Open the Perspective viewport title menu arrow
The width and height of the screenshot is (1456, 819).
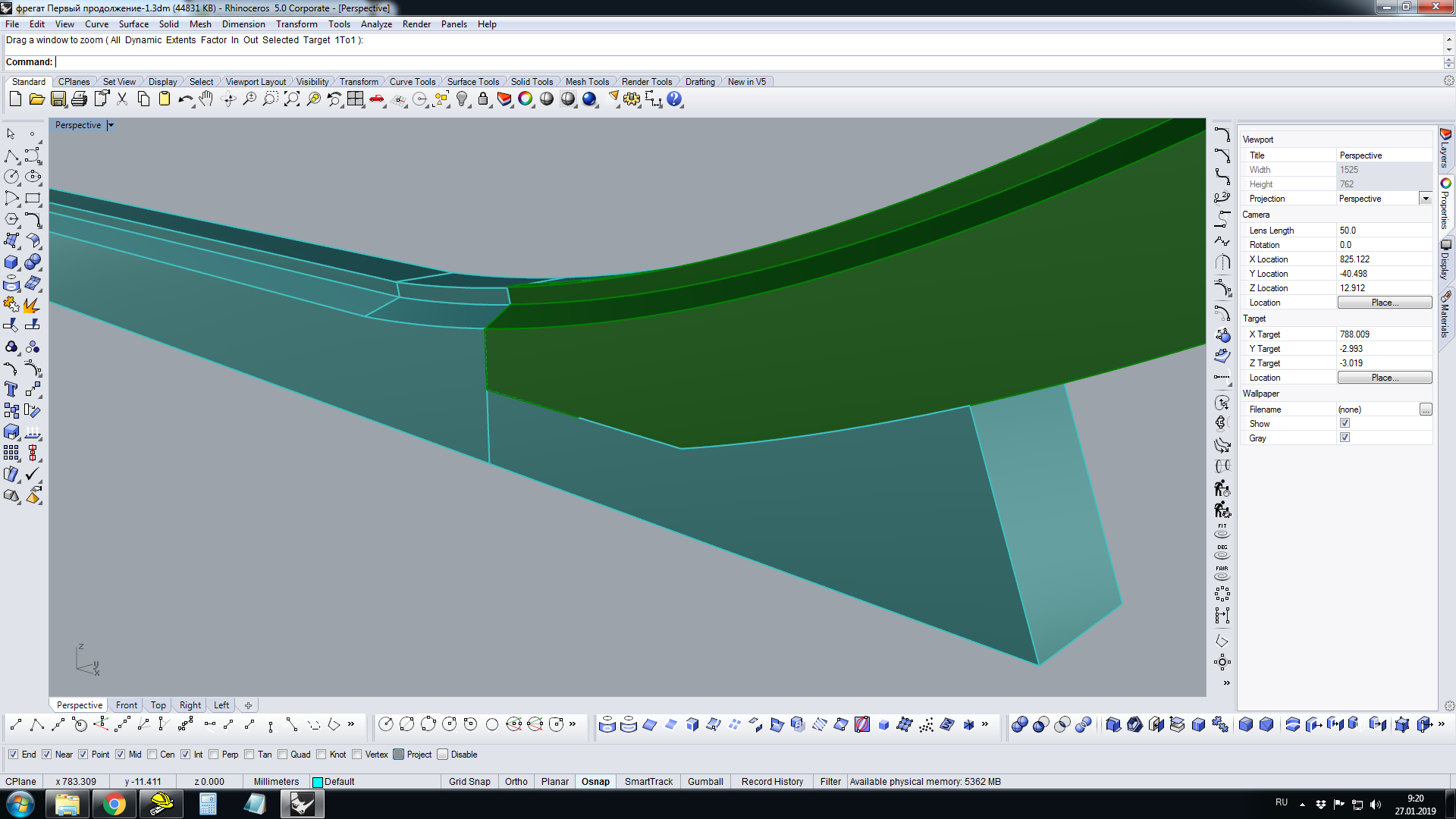click(x=111, y=125)
